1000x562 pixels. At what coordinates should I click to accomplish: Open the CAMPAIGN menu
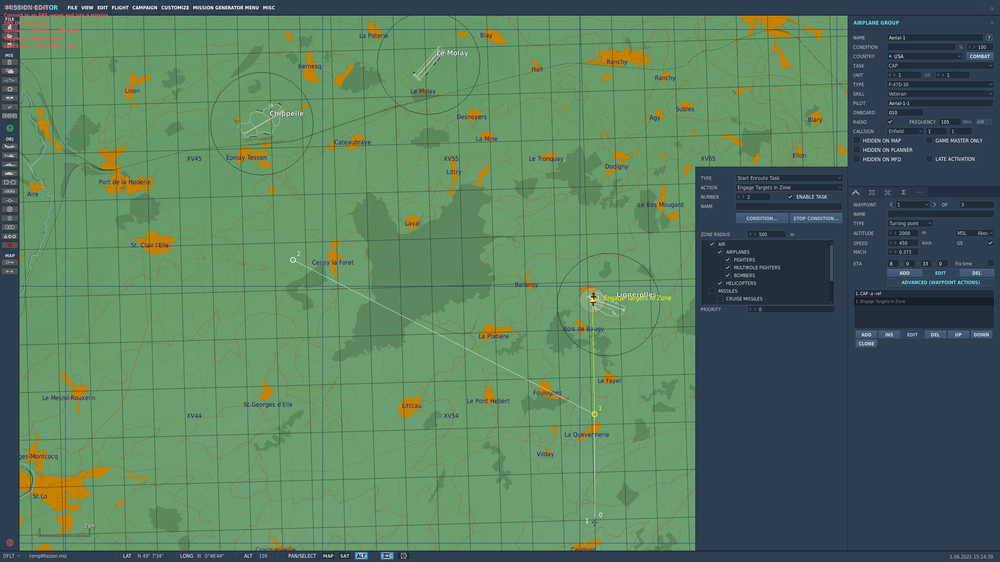(x=145, y=8)
